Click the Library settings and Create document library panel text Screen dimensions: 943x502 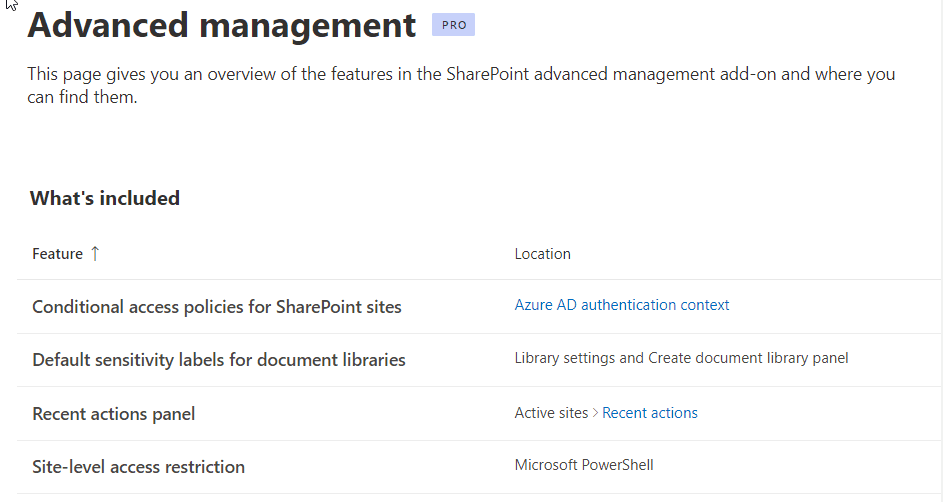click(681, 358)
